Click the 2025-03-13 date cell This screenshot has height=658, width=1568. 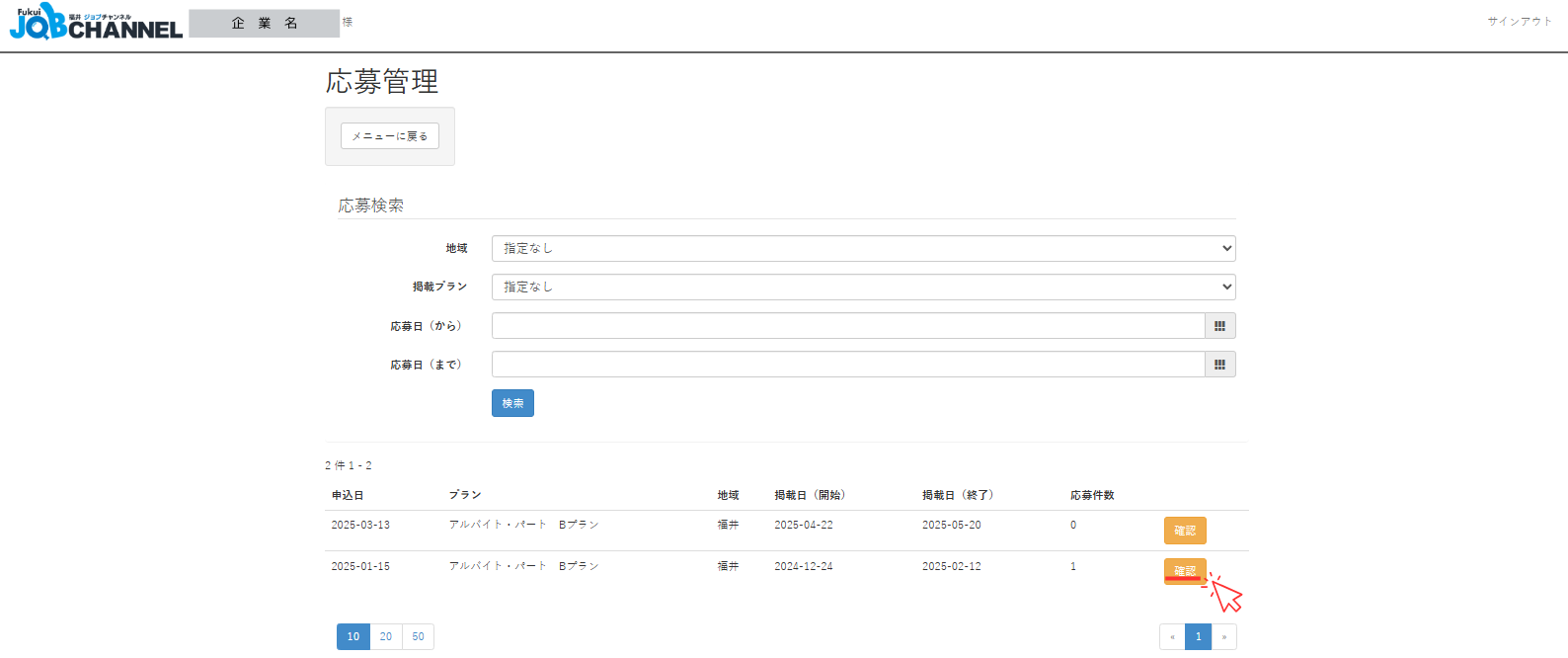(360, 525)
